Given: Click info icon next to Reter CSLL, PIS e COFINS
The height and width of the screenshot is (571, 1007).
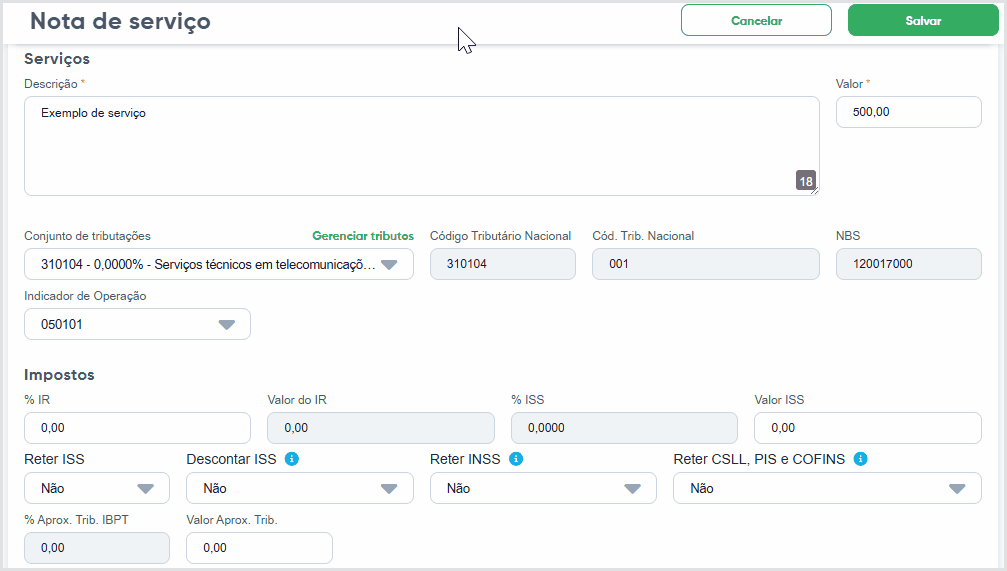Looking at the screenshot, I should pyautogui.click(x=861, y=459).
